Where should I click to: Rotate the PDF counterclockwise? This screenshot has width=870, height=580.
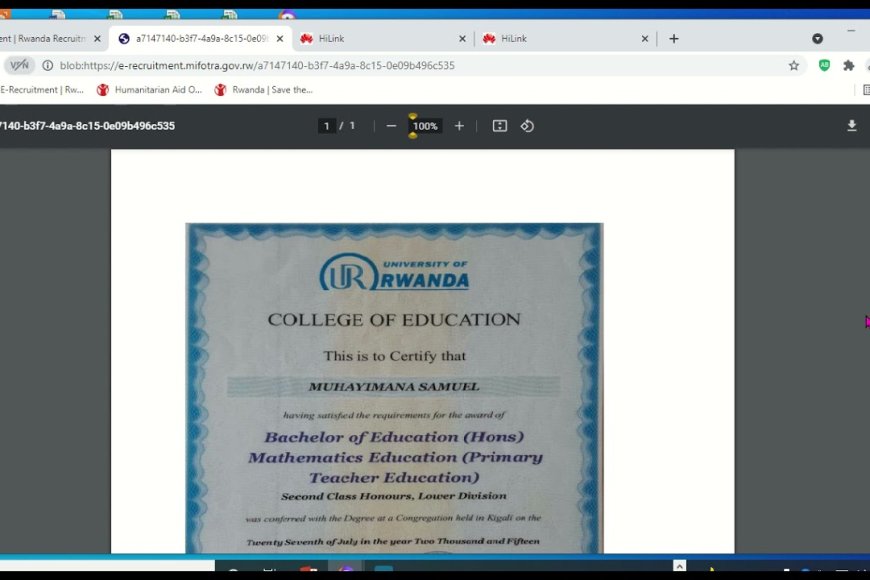pyautogui.click(x=527, y=126)
